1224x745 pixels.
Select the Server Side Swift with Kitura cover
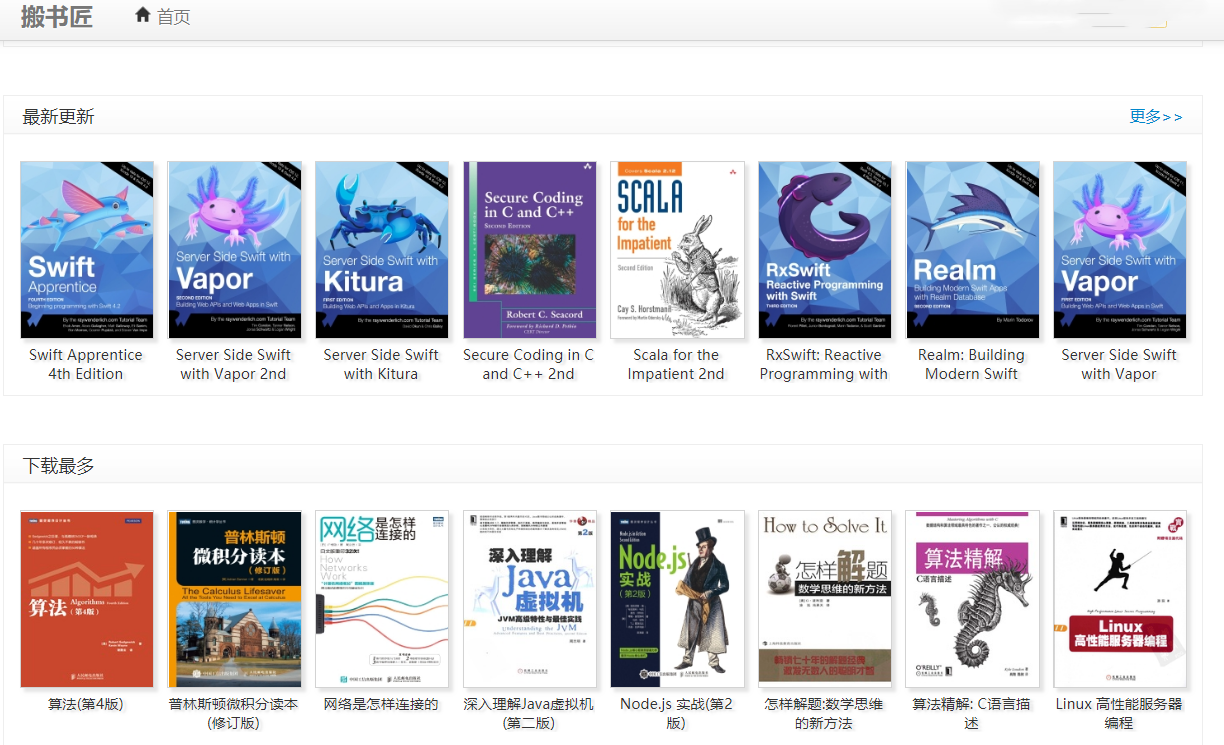click(382, 250)
